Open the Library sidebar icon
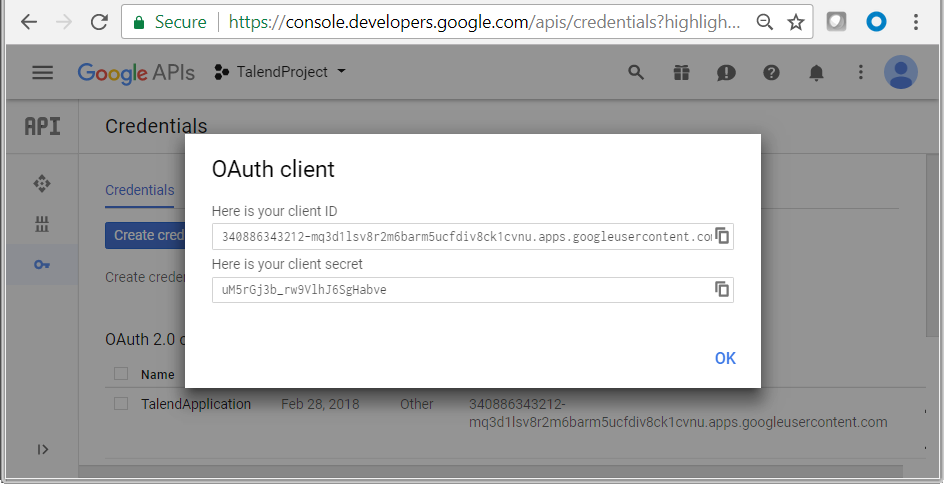Image resolution: width=944 pixels, height=484 pixels. pyautogui.click(x=42, y=225)
